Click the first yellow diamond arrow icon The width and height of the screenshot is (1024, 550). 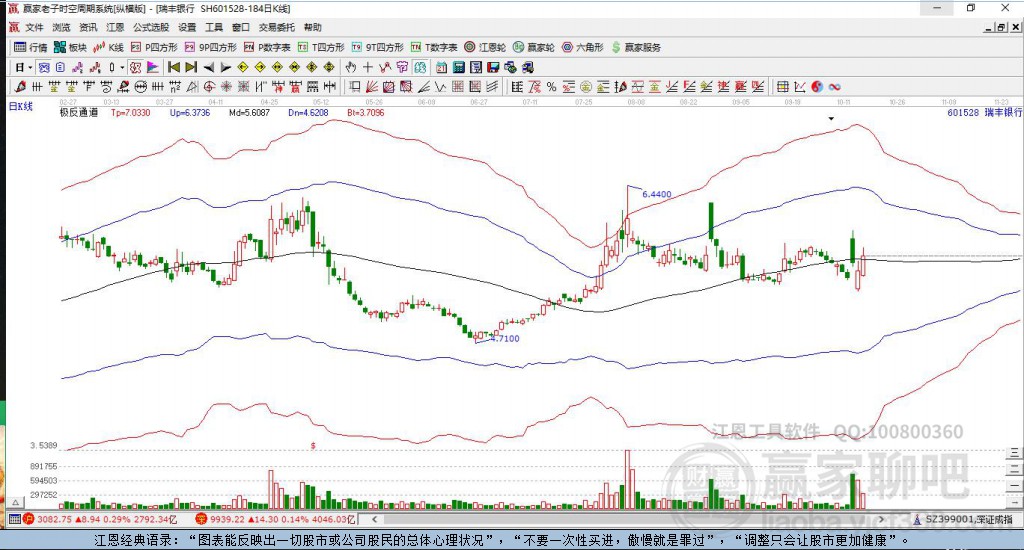243,67
